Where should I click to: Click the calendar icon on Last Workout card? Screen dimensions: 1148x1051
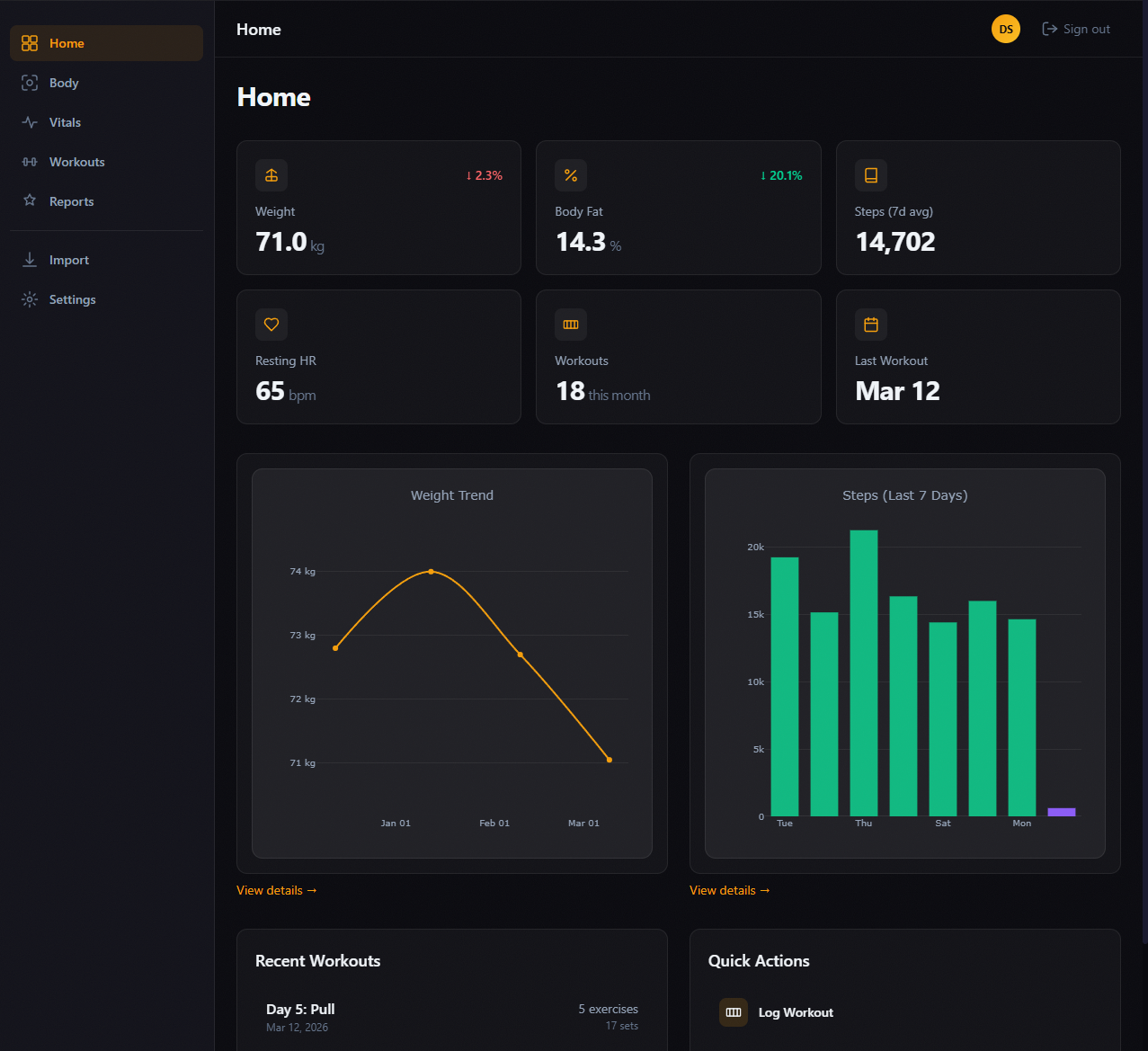click(870, 325)
